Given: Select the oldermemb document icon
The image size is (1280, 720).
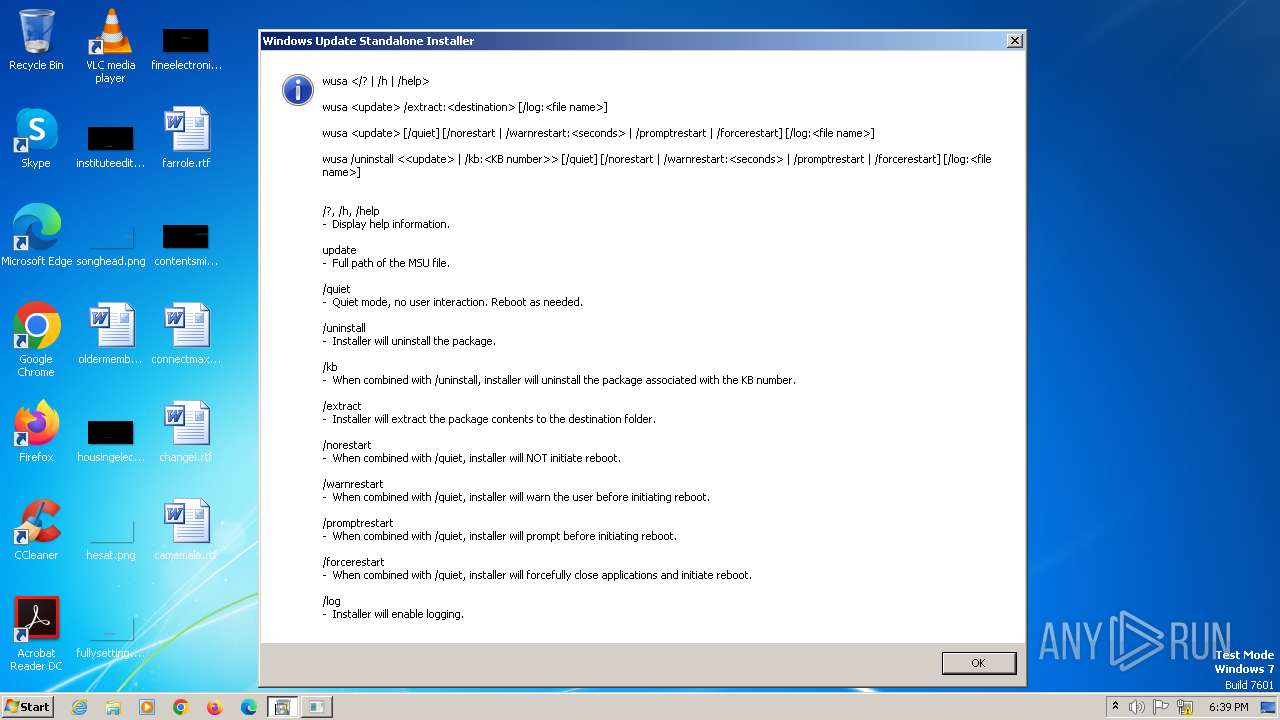Looking at the screenshot, I should [x=110, y=334].
